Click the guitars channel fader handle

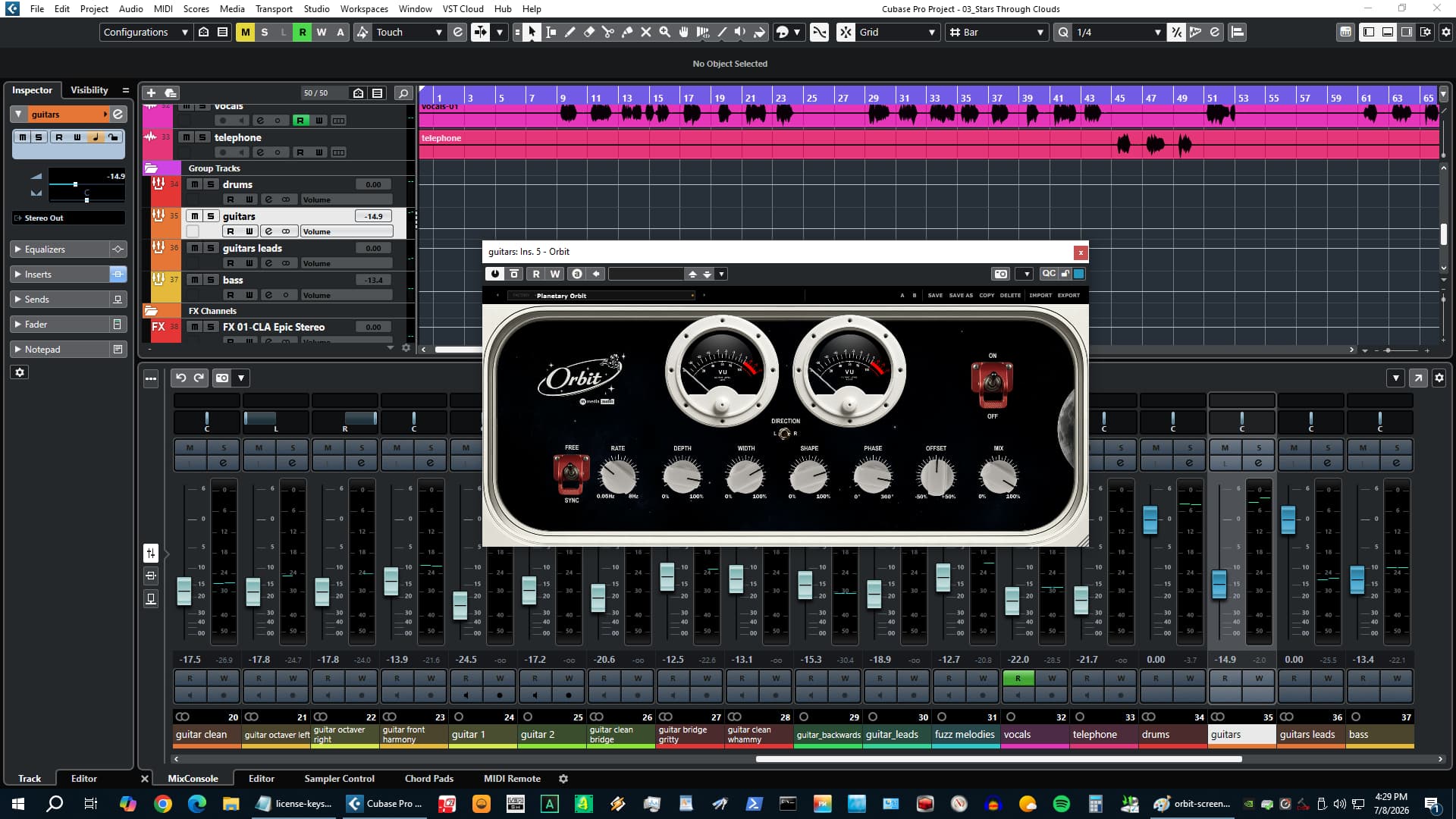1219,584
